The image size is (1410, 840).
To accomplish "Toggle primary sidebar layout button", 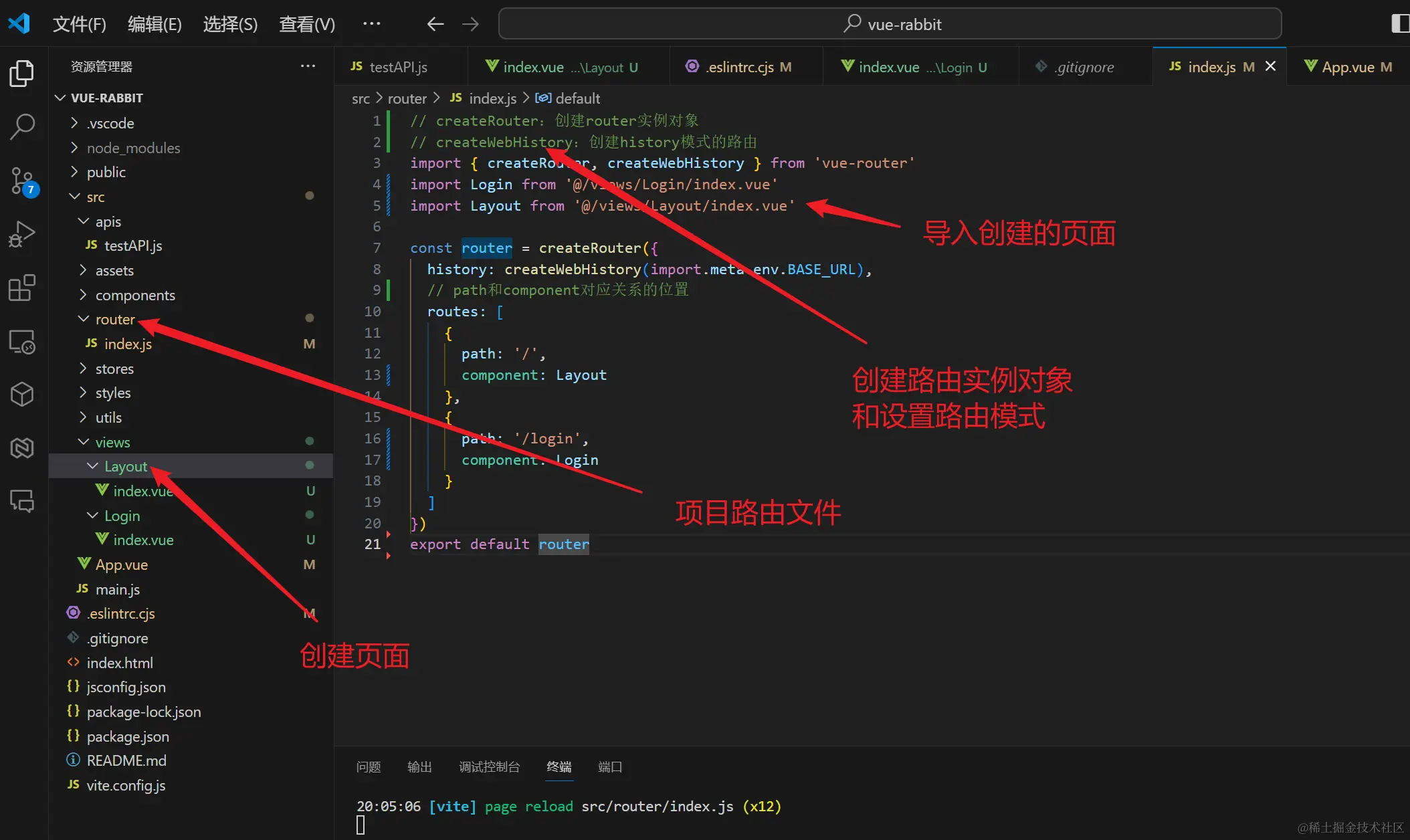I will pos(1399,24).
